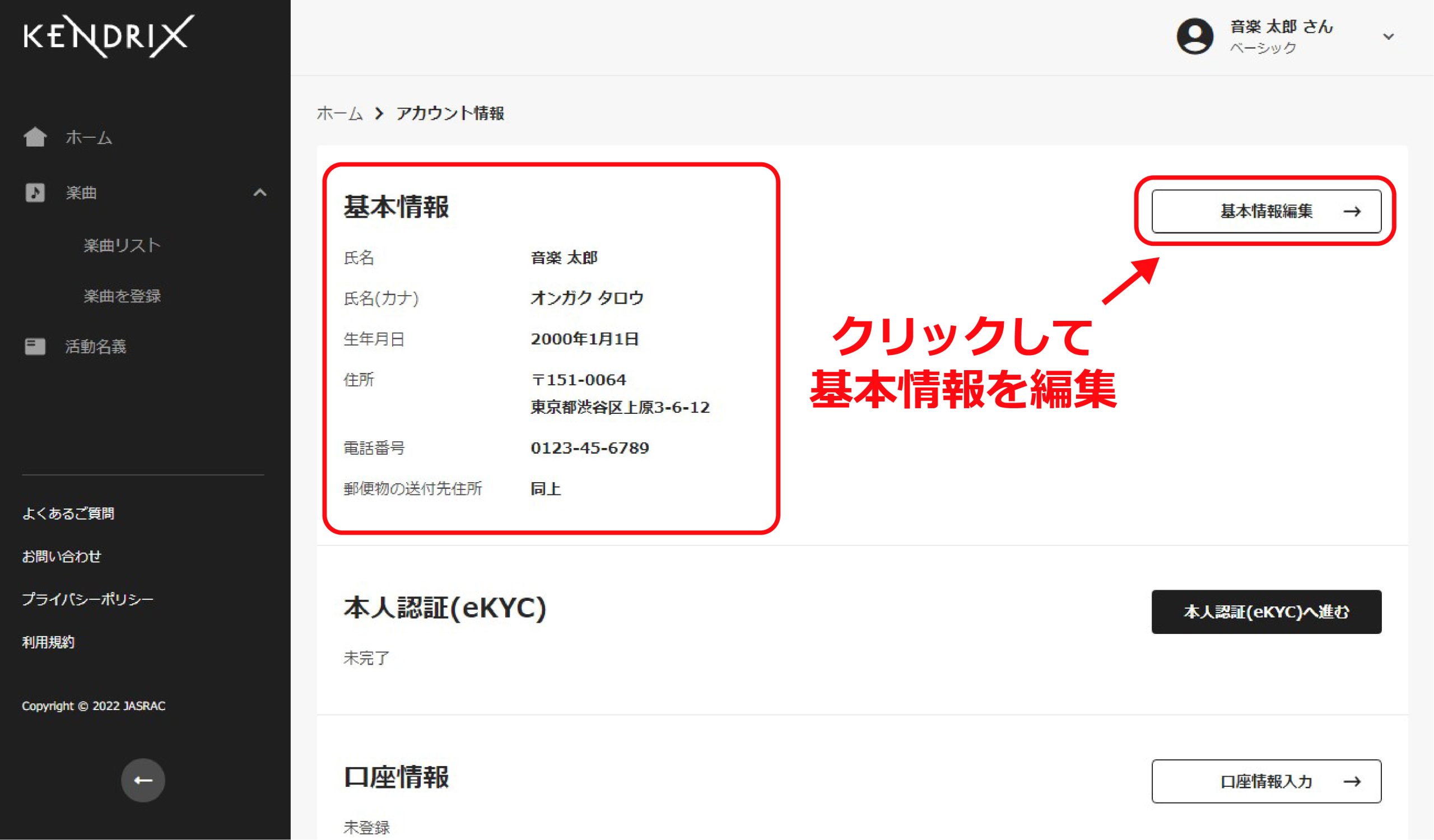This screenshot has height=840, width=1434.
Task: Open the よくあるご質問 link
Action: pyautogui.click(x=68, y=514)
